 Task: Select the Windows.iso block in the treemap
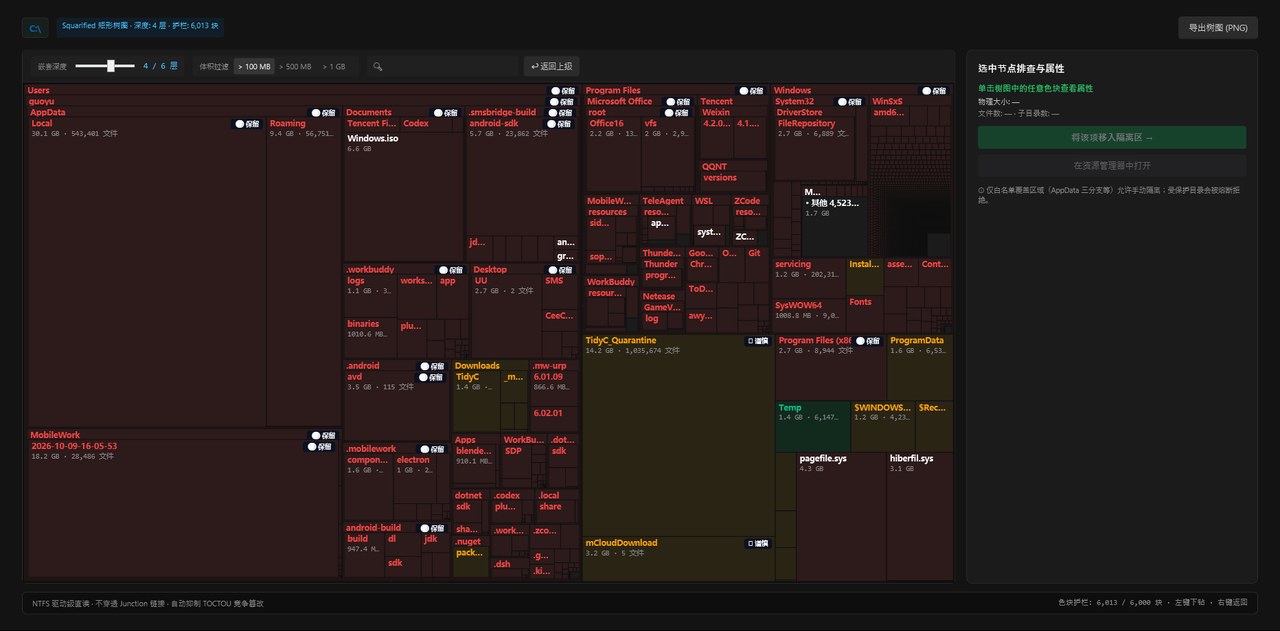403,195
